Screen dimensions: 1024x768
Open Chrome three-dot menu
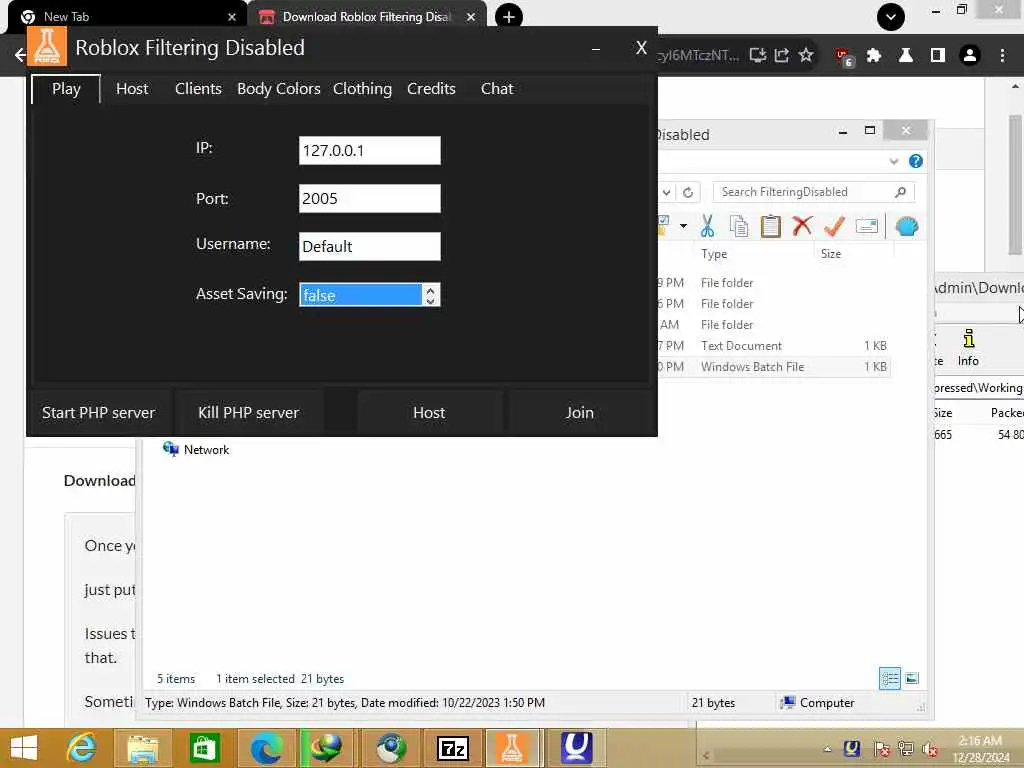[x=1002, y=56]
